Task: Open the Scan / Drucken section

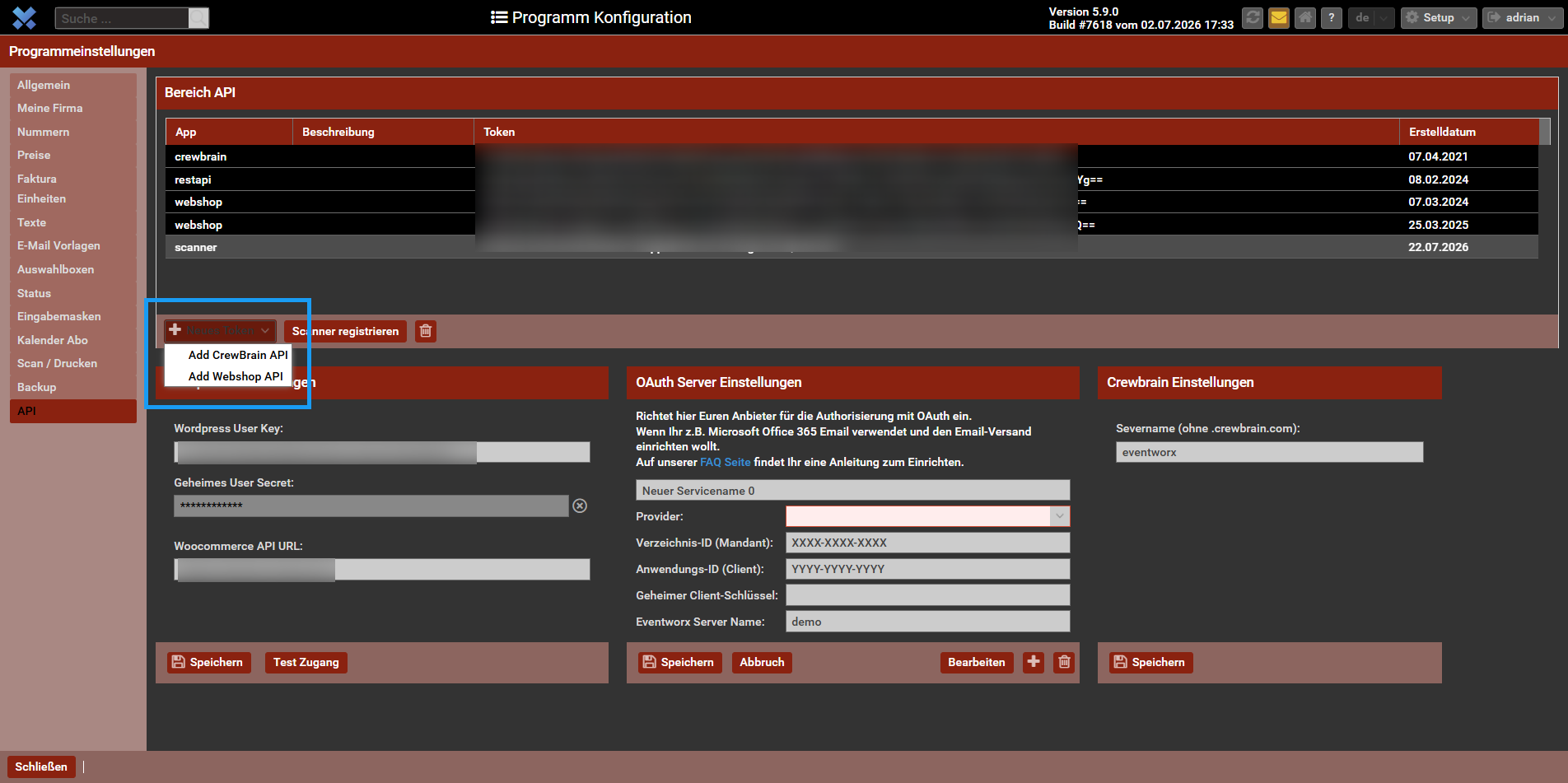Action: tap(73, 363)
